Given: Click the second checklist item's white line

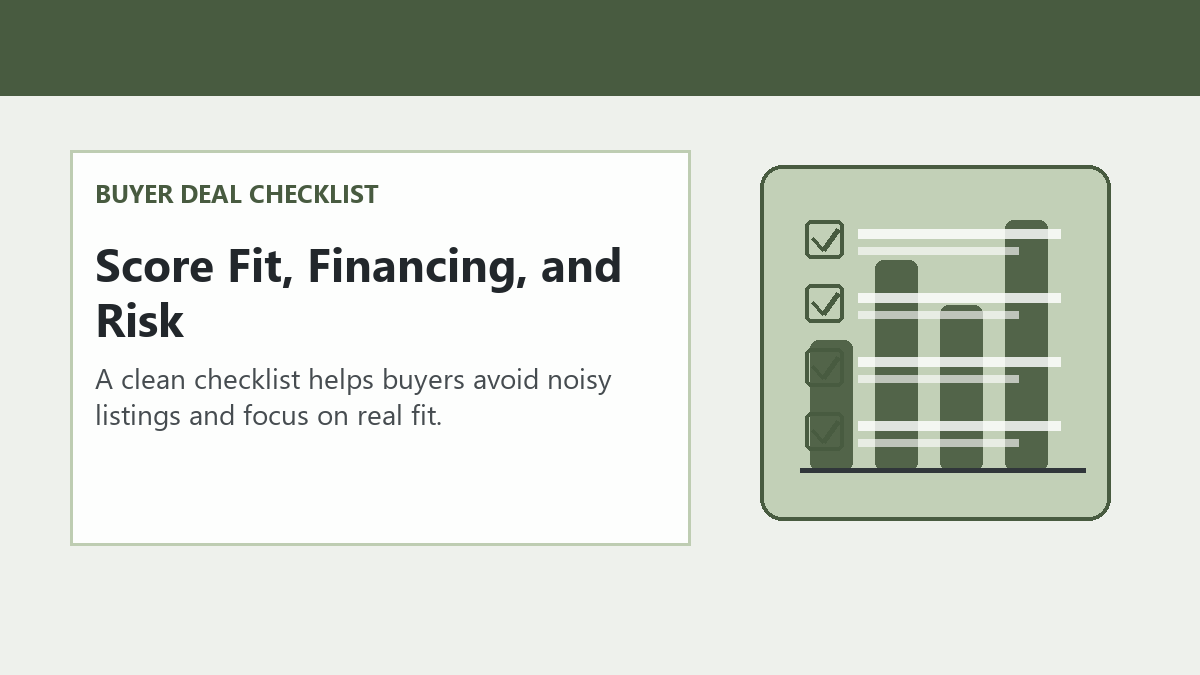Looking at the screenshot, I should click(x=959, y=298).
